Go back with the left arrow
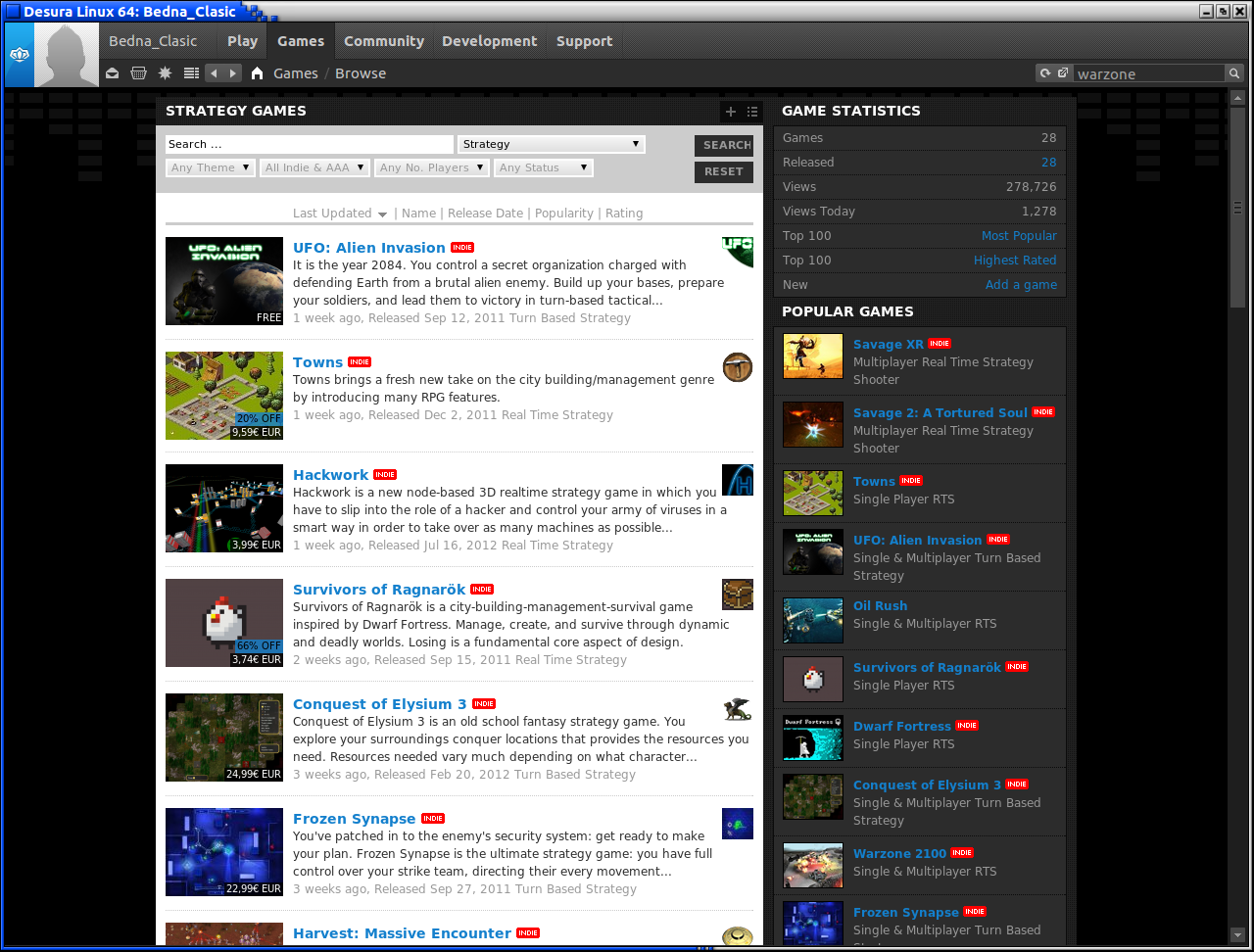The width and height of the screenshot is (1254, 952). click(214, 73)
